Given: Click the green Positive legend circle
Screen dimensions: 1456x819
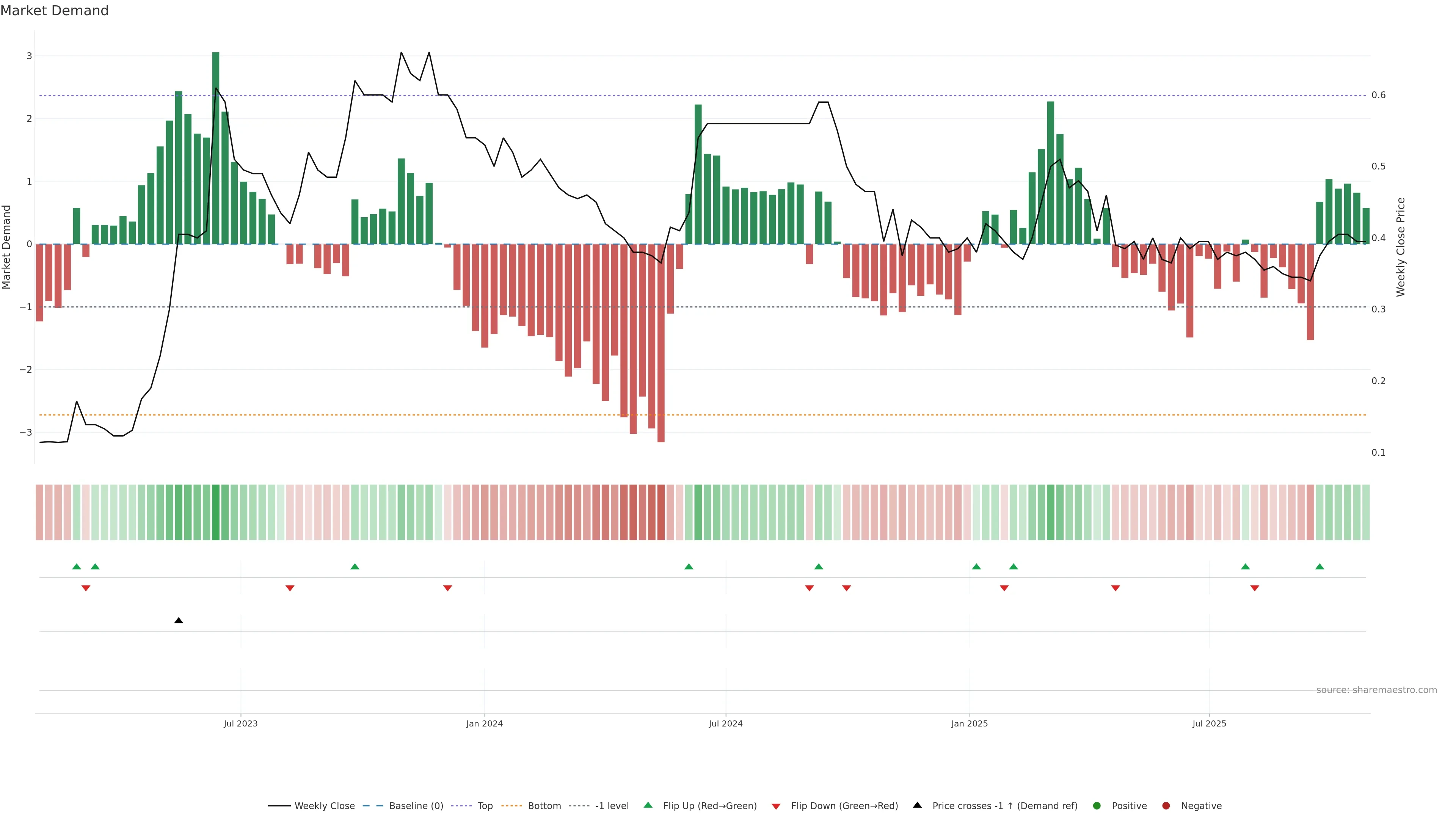Looking at the screenshot, I should click(x=1097, y=806).
